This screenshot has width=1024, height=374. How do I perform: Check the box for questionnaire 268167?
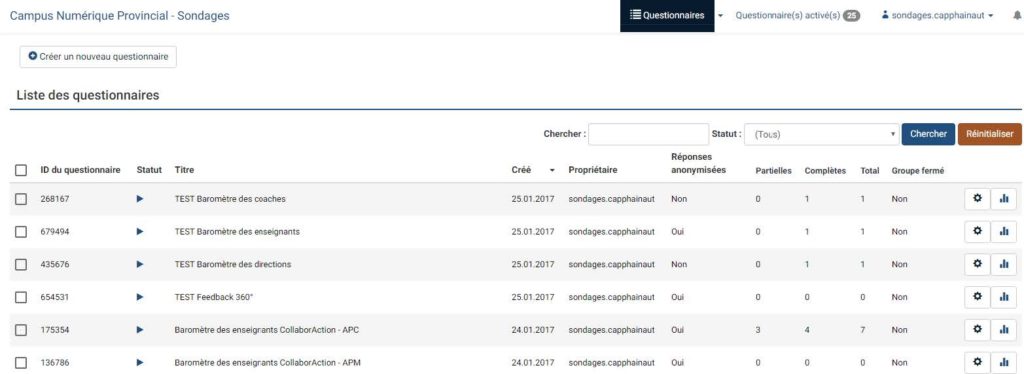(21, 199)
